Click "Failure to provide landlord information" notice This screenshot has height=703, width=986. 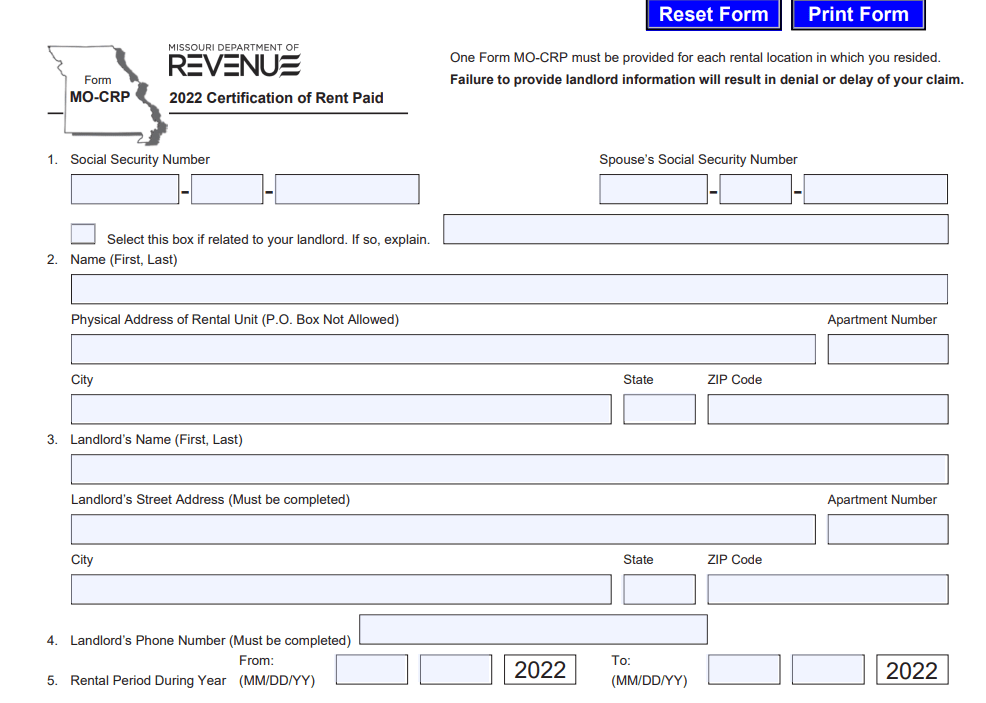point(707,80)
